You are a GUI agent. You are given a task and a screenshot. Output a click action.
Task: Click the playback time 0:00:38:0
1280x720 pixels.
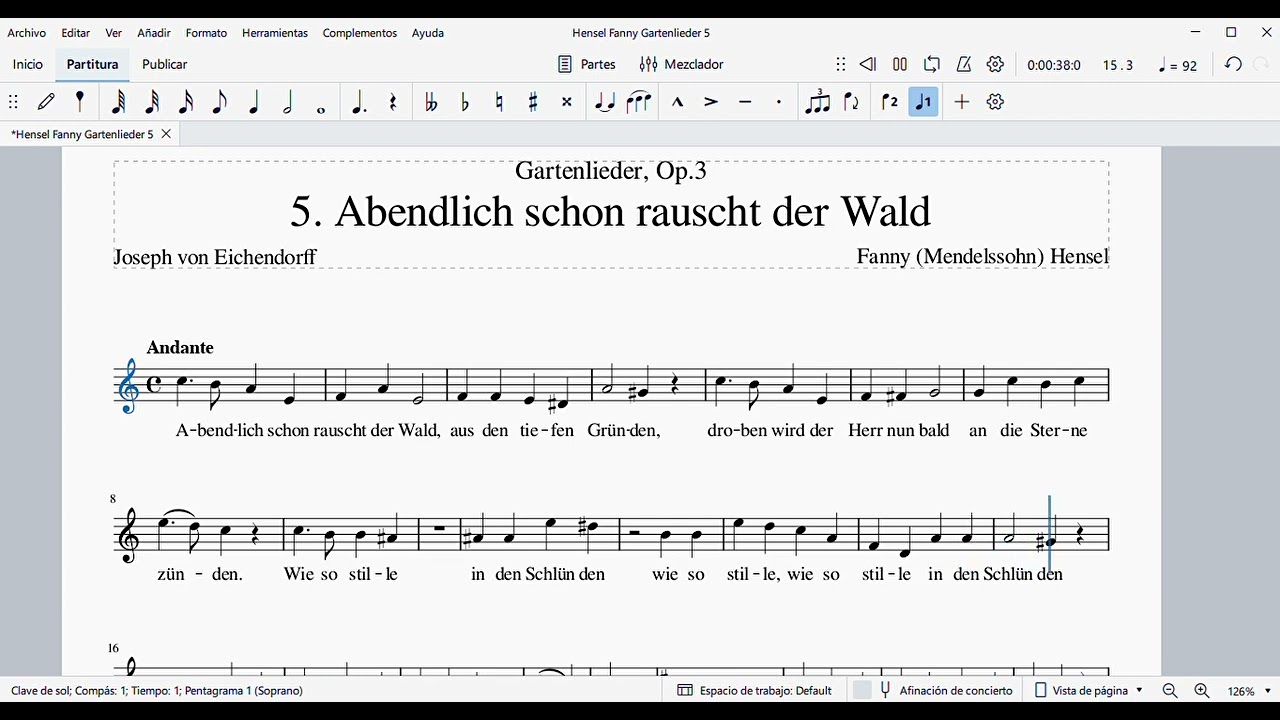pyautogui.click(x=1054, y=65)
